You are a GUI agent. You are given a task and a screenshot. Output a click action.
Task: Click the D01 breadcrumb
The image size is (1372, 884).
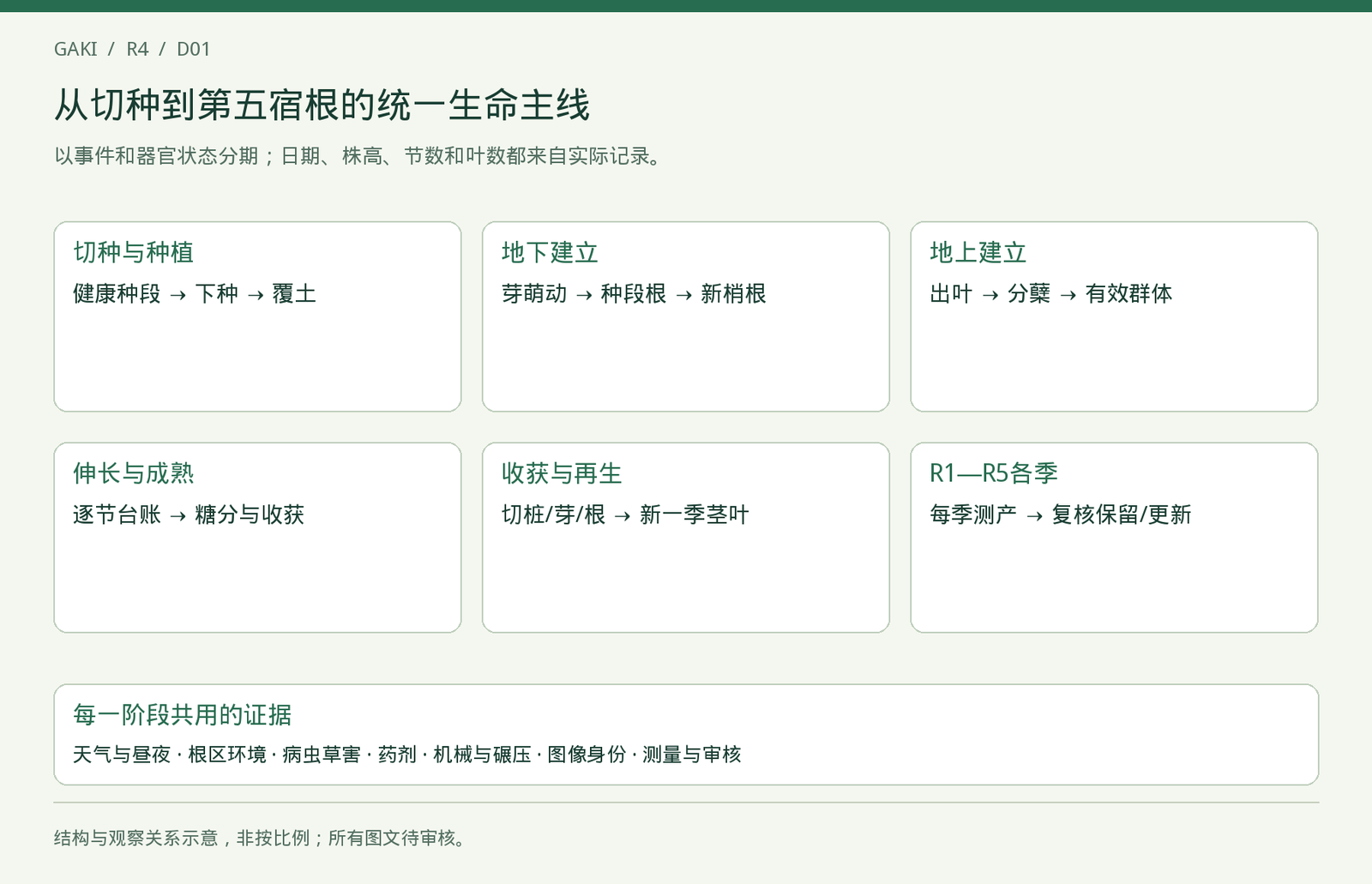coord(193,49)
